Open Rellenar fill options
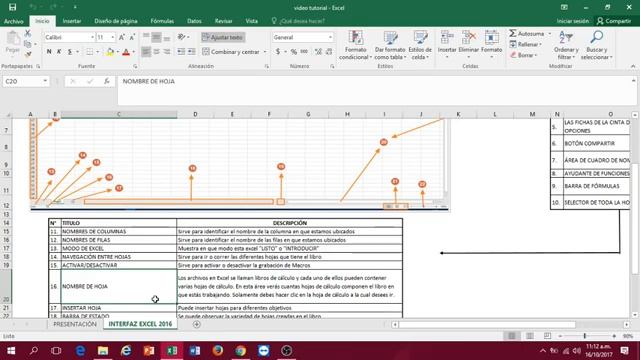 click(526, 44)
